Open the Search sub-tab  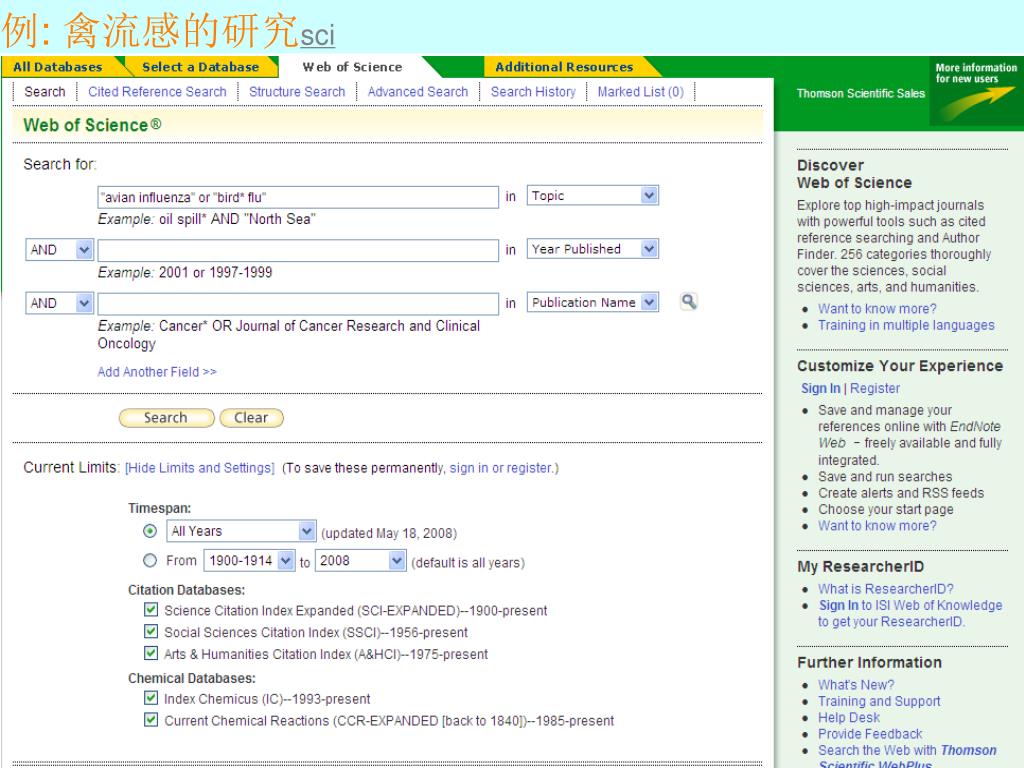coord(45,91)
